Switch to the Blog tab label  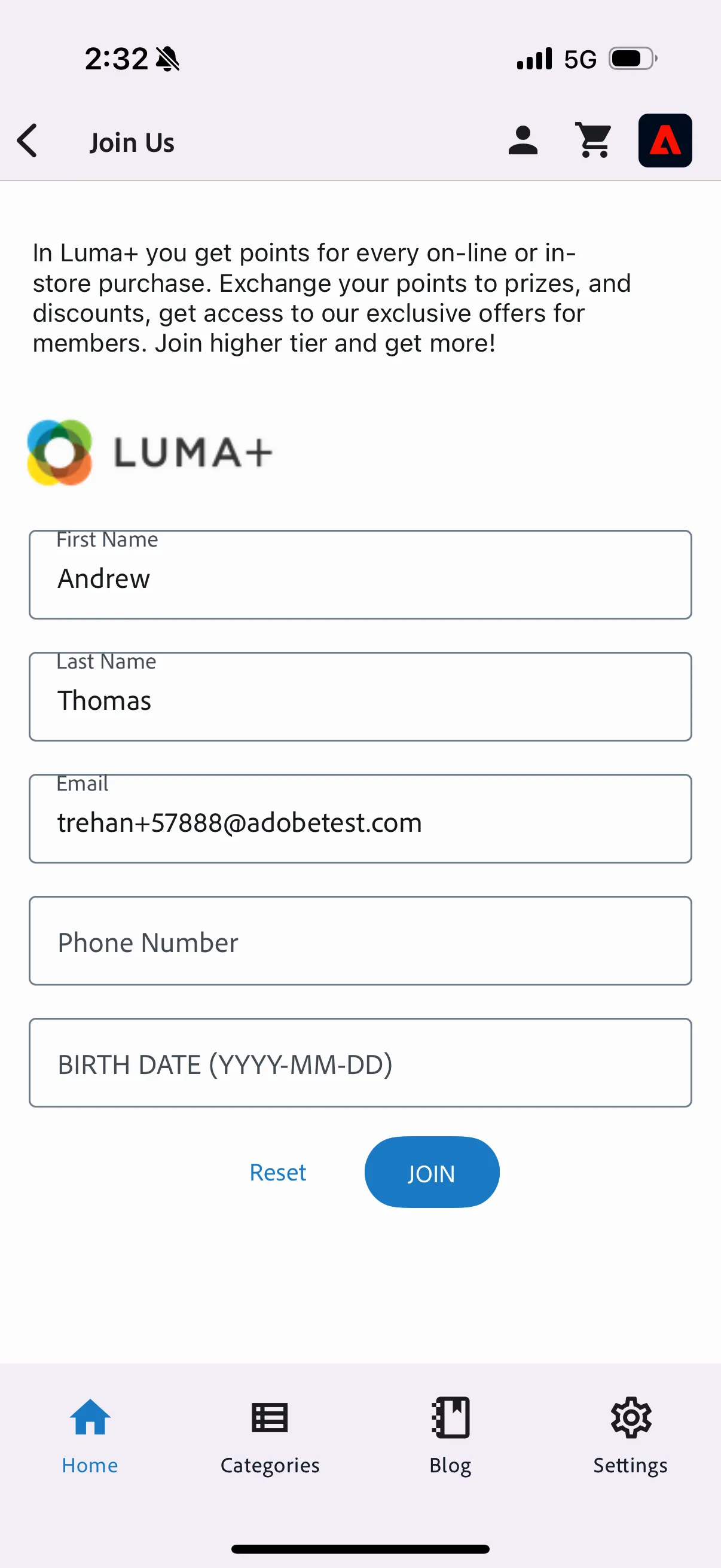450,1465
